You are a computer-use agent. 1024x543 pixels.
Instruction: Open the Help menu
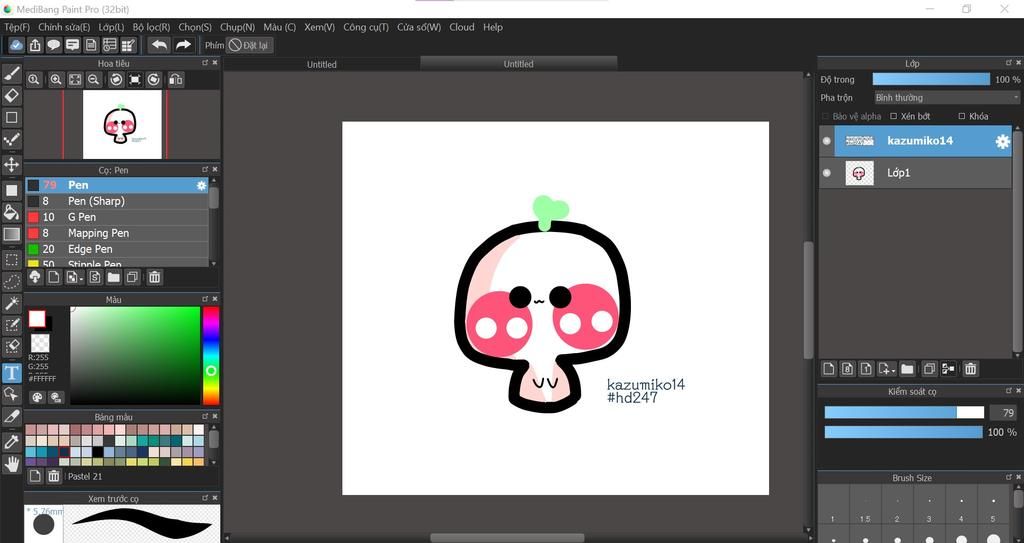[493, 27]
